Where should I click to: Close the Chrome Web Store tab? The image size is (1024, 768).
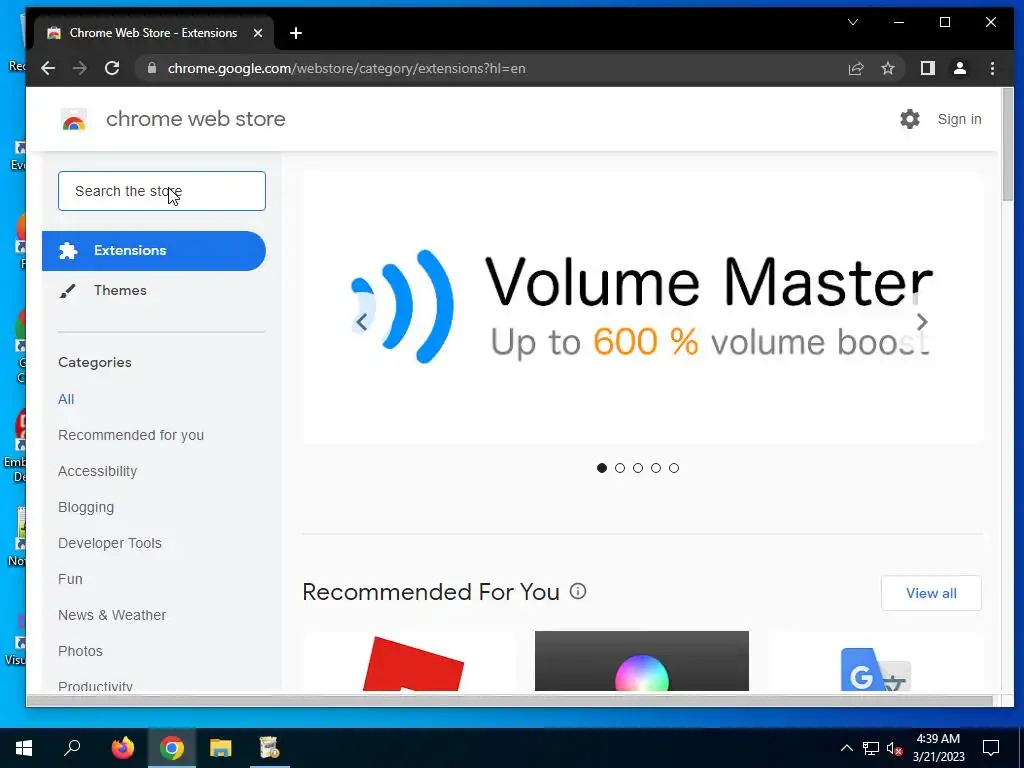point(258,33)
